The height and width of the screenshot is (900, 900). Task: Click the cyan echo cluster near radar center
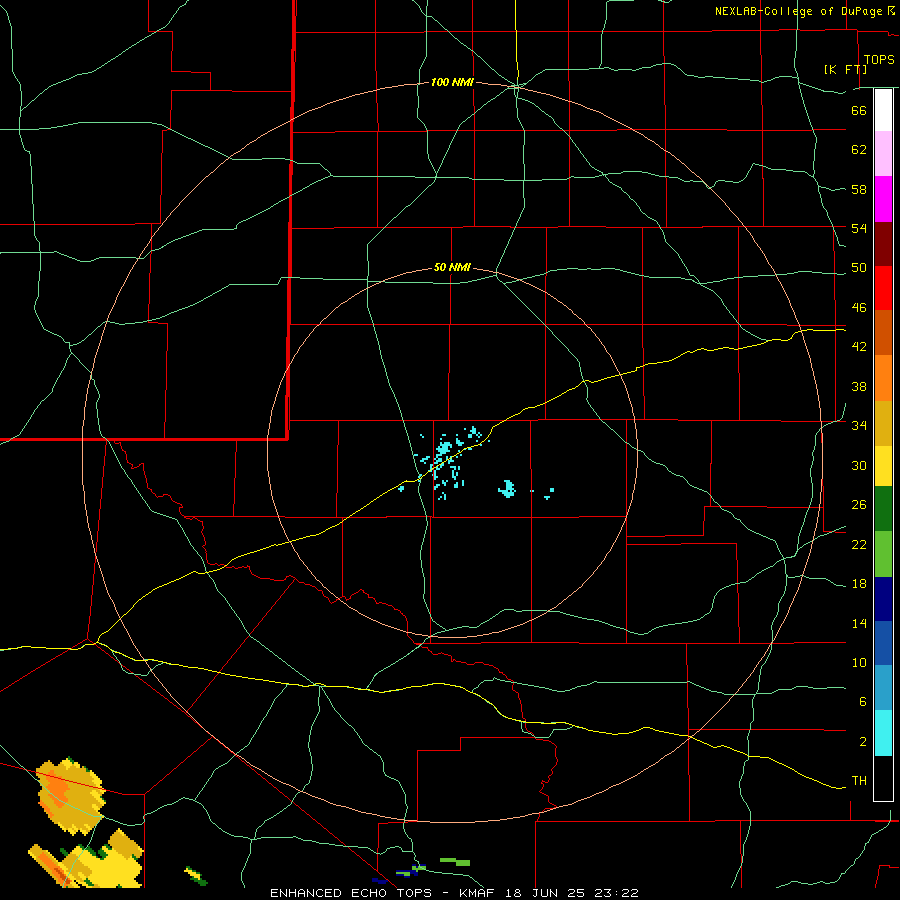click(x=444, y=451)
